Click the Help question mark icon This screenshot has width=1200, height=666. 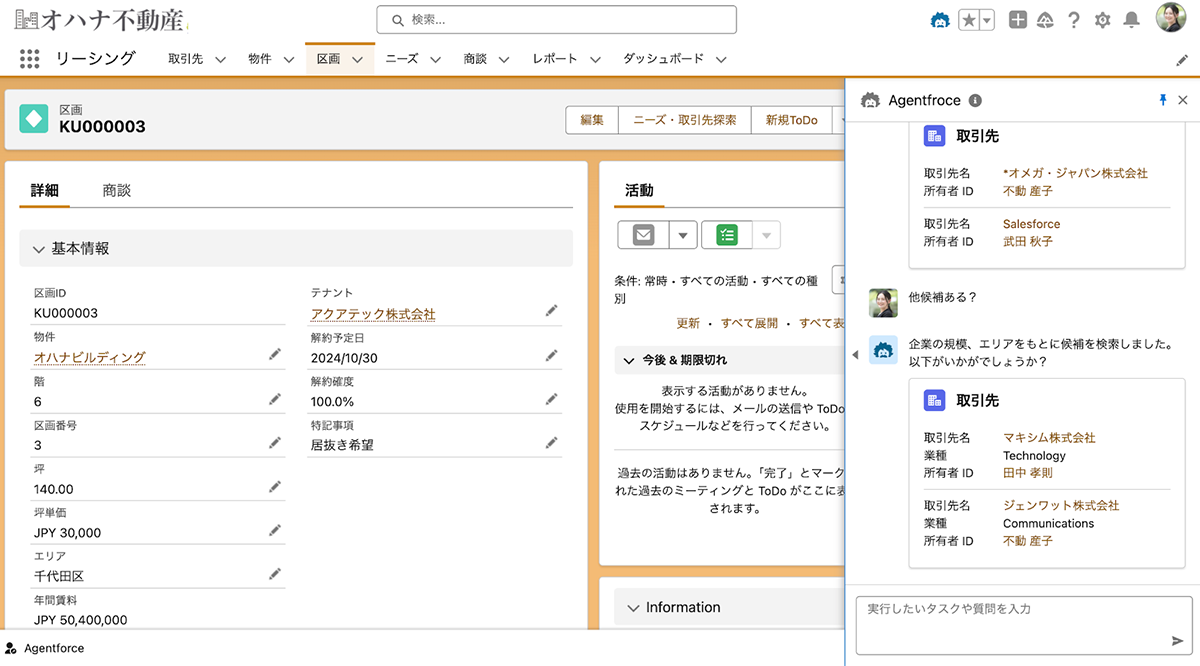pyautogui.click(x=1074, y=20)
